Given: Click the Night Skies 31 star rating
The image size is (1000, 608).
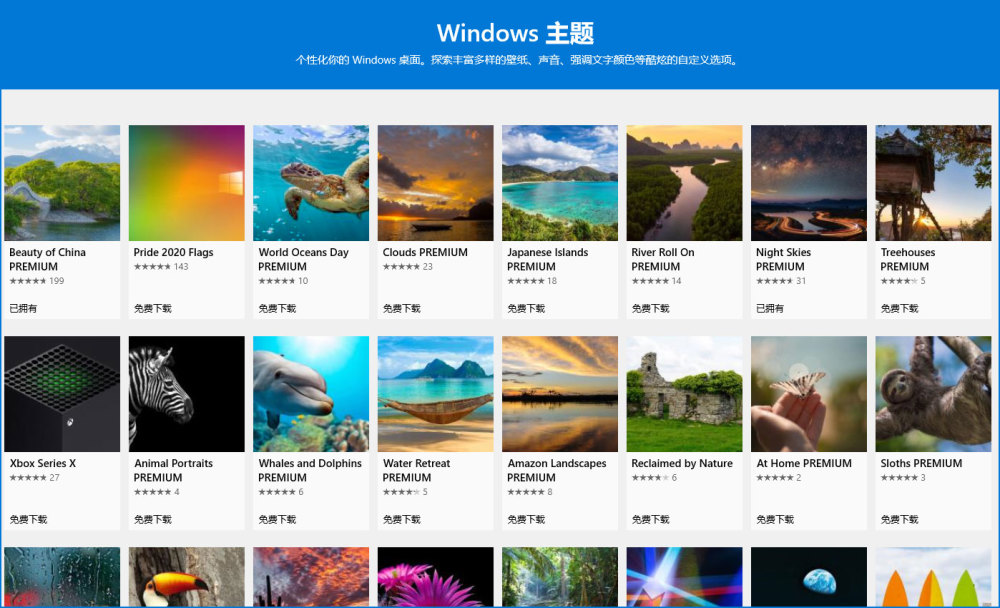Looking at the screenshot, I should click(781, 281).
